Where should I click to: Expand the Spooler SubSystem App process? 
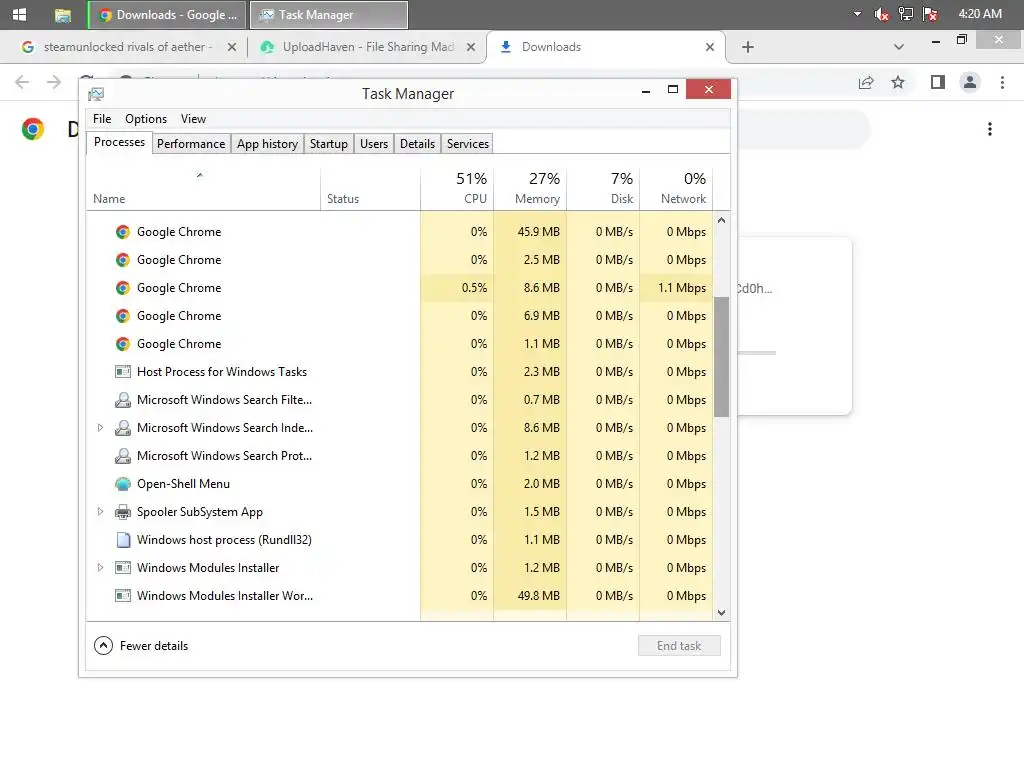(x=100, y=512)
